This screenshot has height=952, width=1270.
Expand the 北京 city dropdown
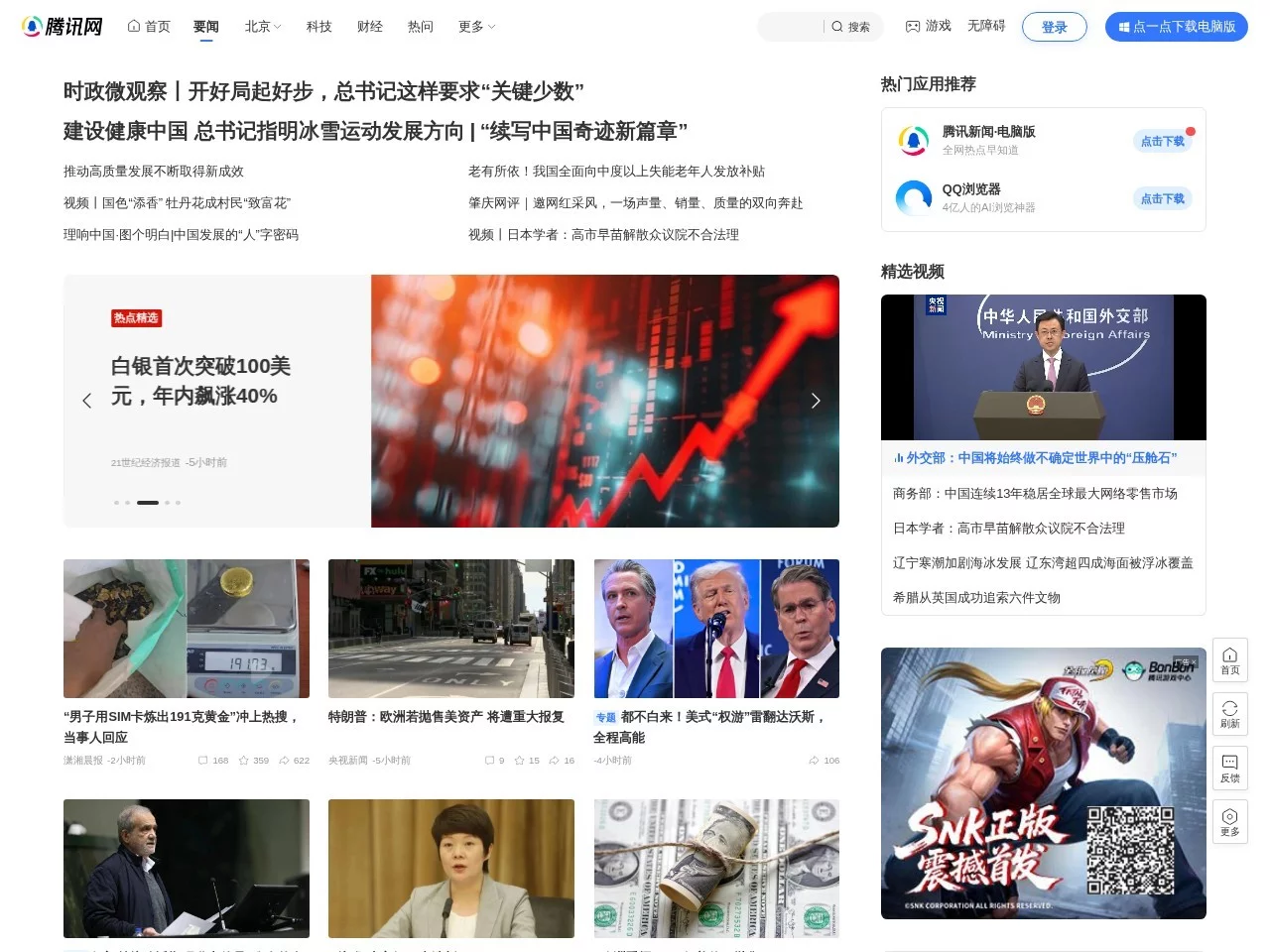pos(262,27)
